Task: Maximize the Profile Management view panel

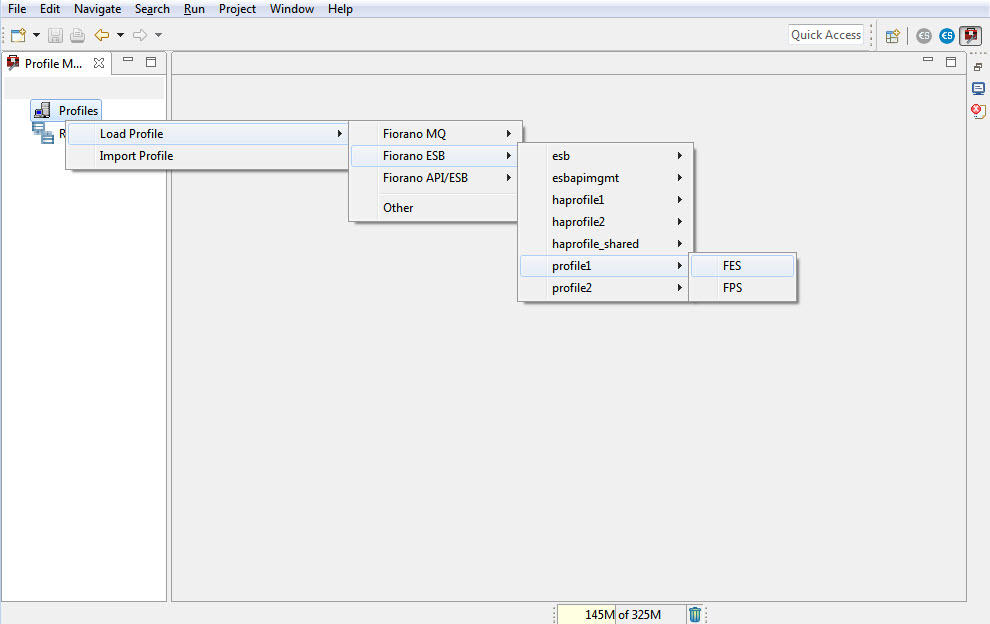Action: tap(151, 62)
